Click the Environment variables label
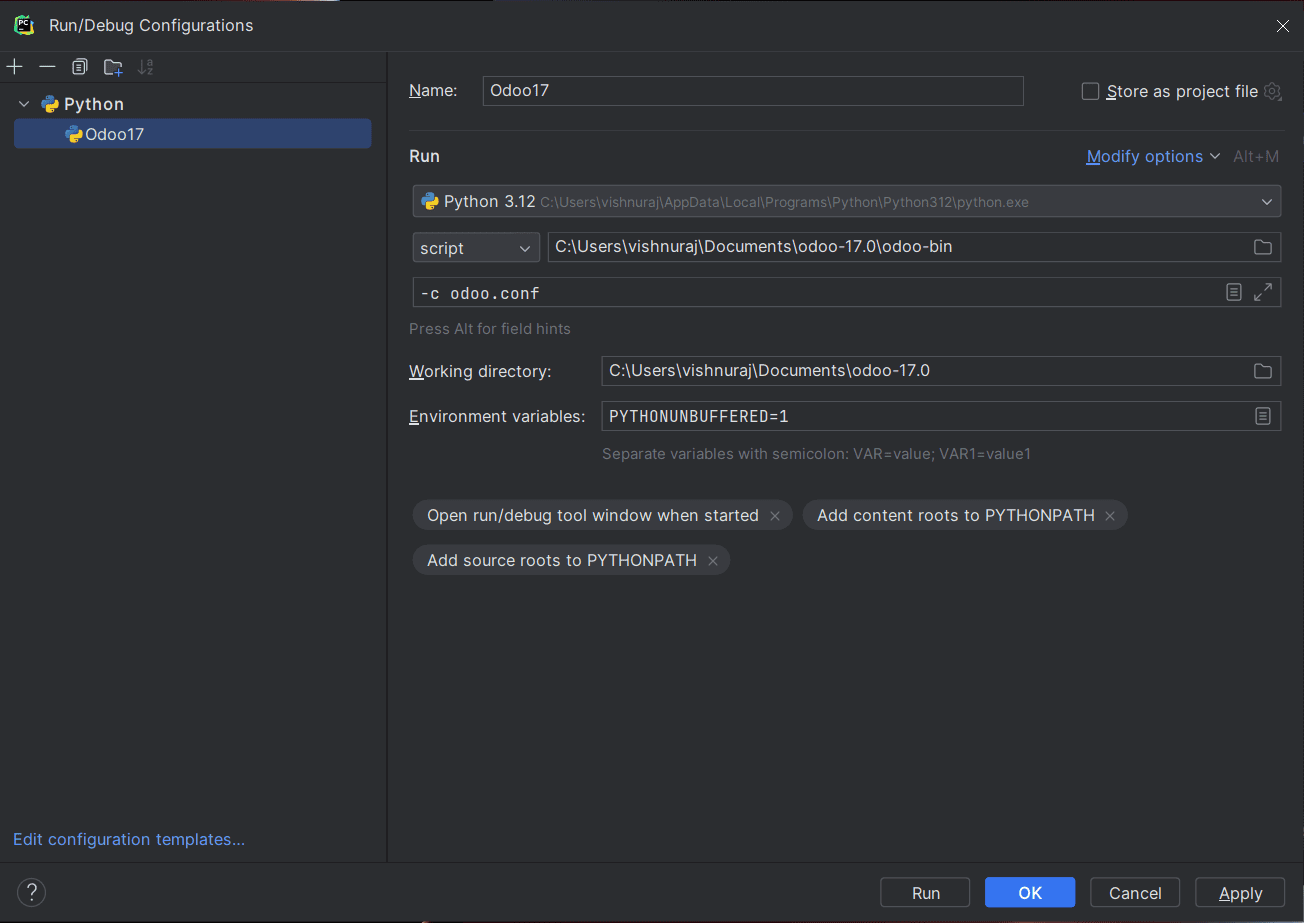 coord(497,416)
